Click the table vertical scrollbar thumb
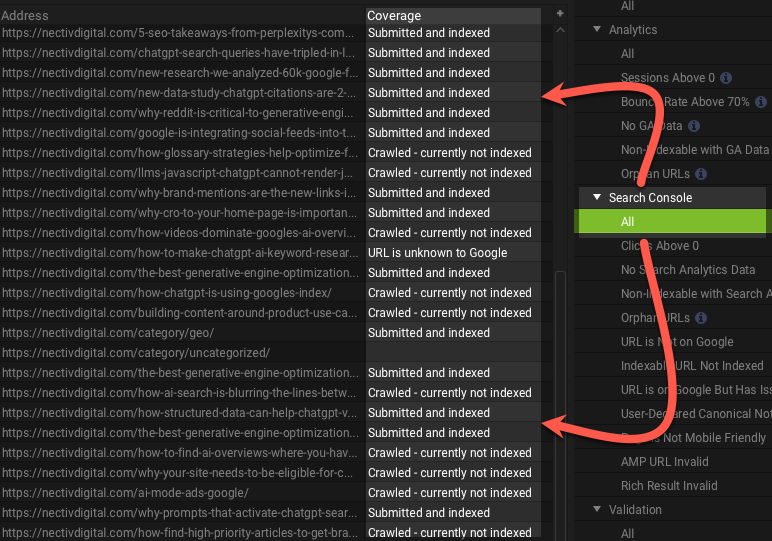 560,404
